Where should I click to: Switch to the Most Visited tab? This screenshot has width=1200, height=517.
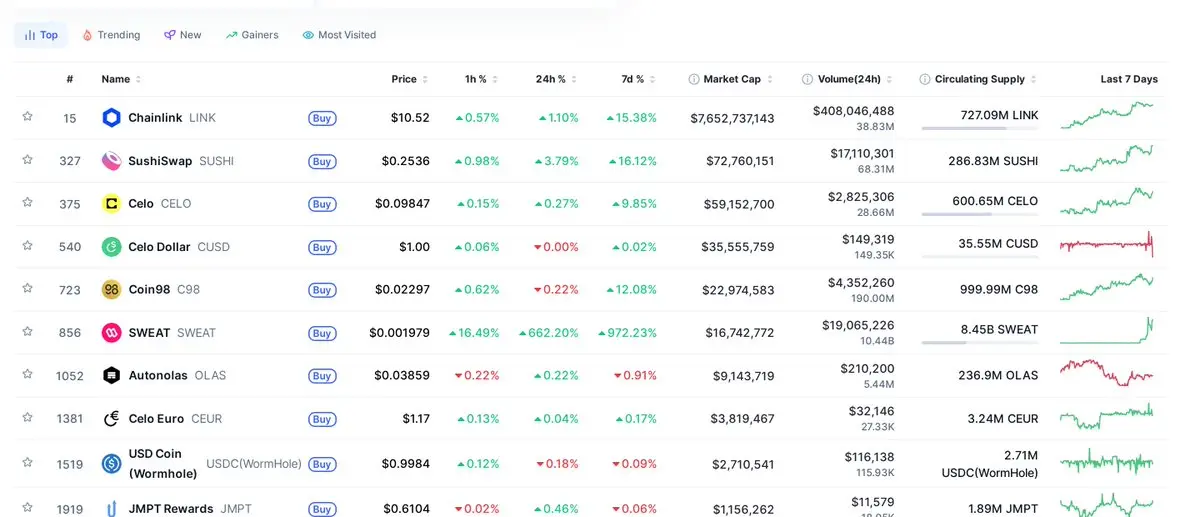coord(339,35)
